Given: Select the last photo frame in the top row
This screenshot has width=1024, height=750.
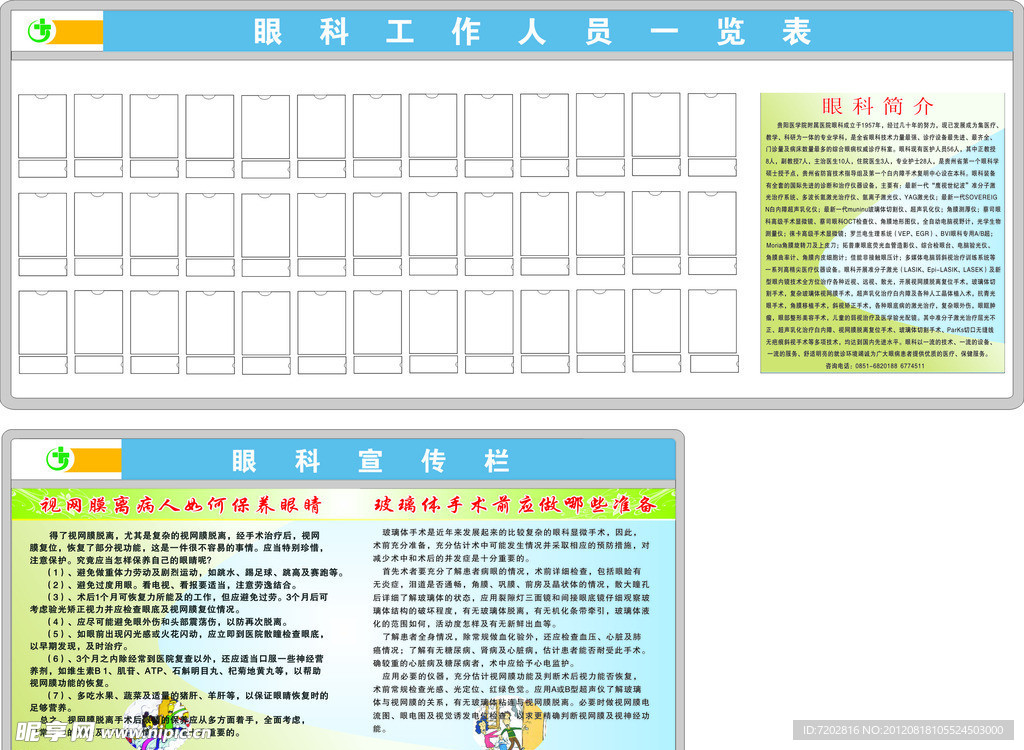Looking at the screenshot, I should click(x=712, y=125).
